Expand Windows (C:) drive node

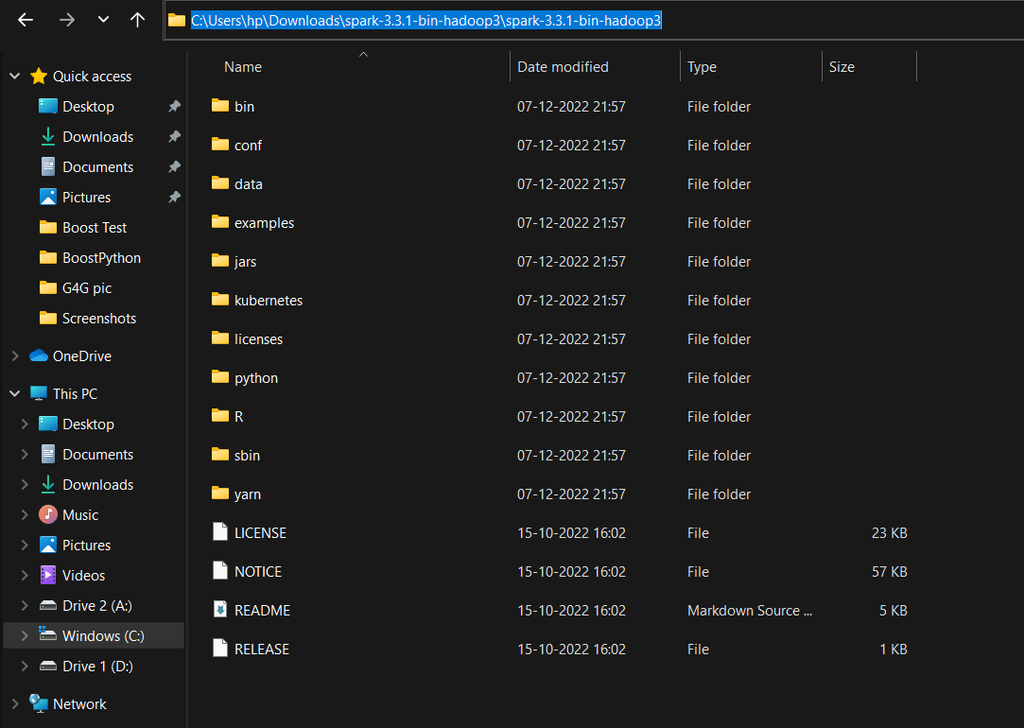click(25, 636)
